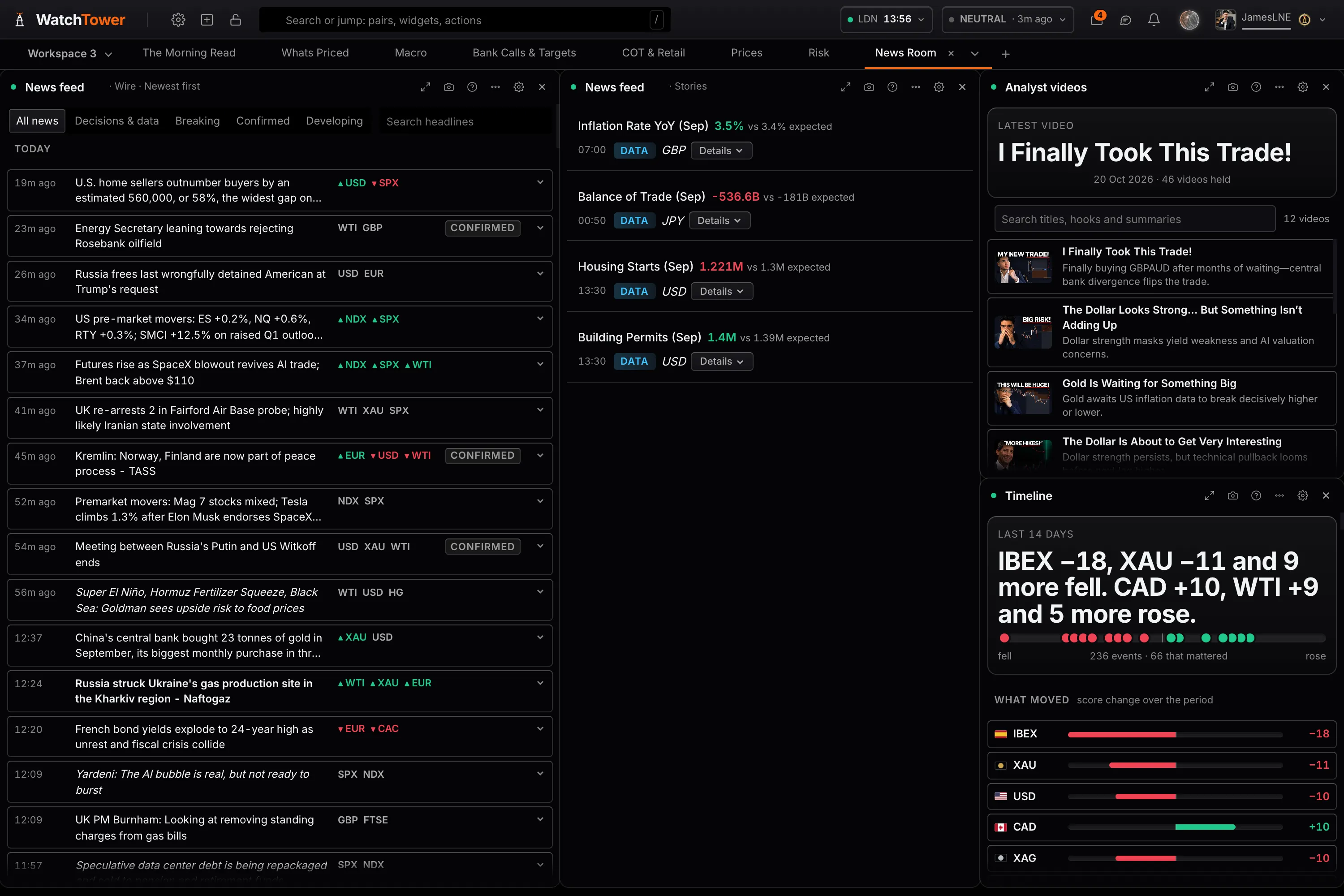Toggle the workspace lock icon

(236, 20)
